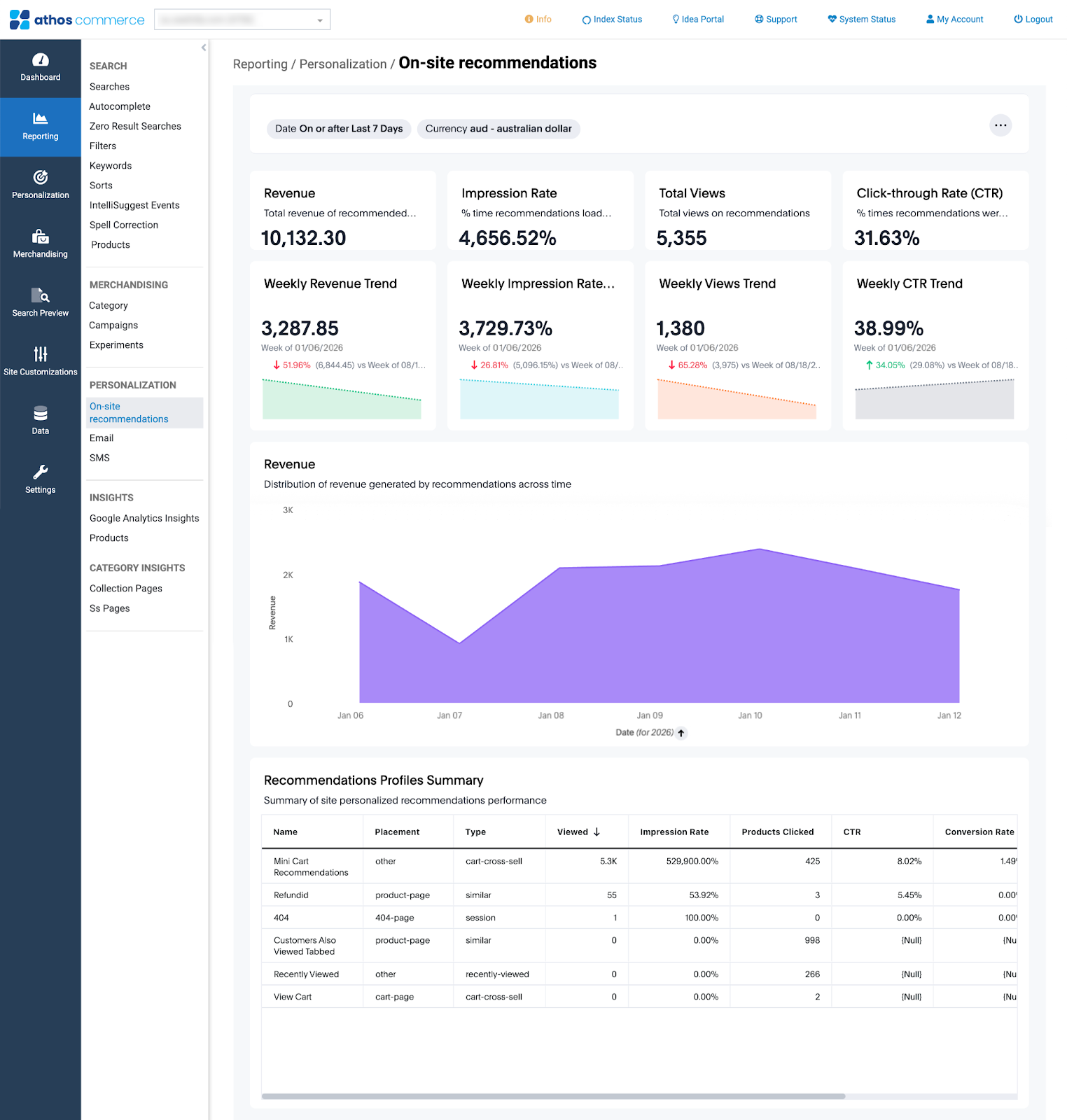Open Site Customizations sliders icon
The image size is (1067, 1120).
[41, 355]
